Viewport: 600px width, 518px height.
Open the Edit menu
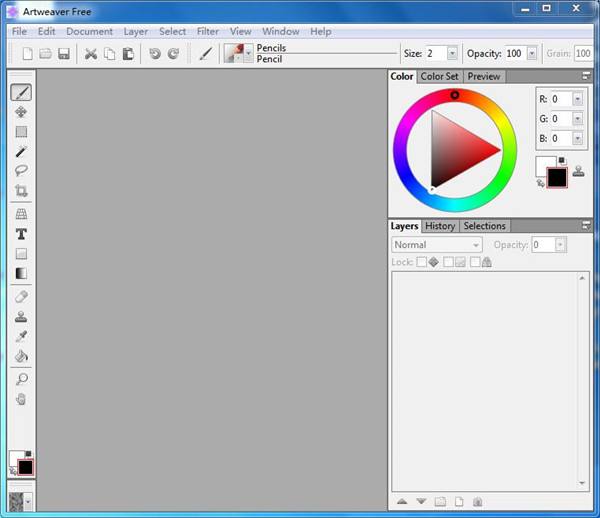click(x=46, y=31)
